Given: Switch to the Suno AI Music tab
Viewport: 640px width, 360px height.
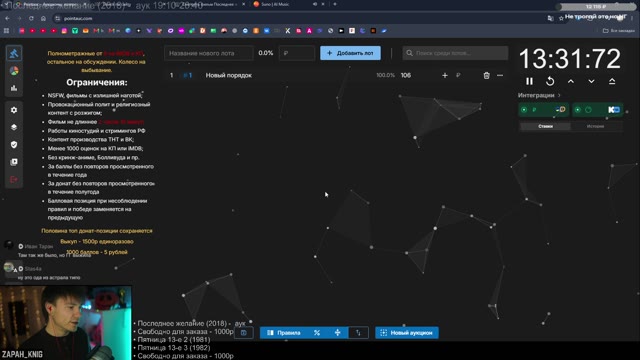Looking at the screenshot, I should pyautogui.click(x=287, y=4).
